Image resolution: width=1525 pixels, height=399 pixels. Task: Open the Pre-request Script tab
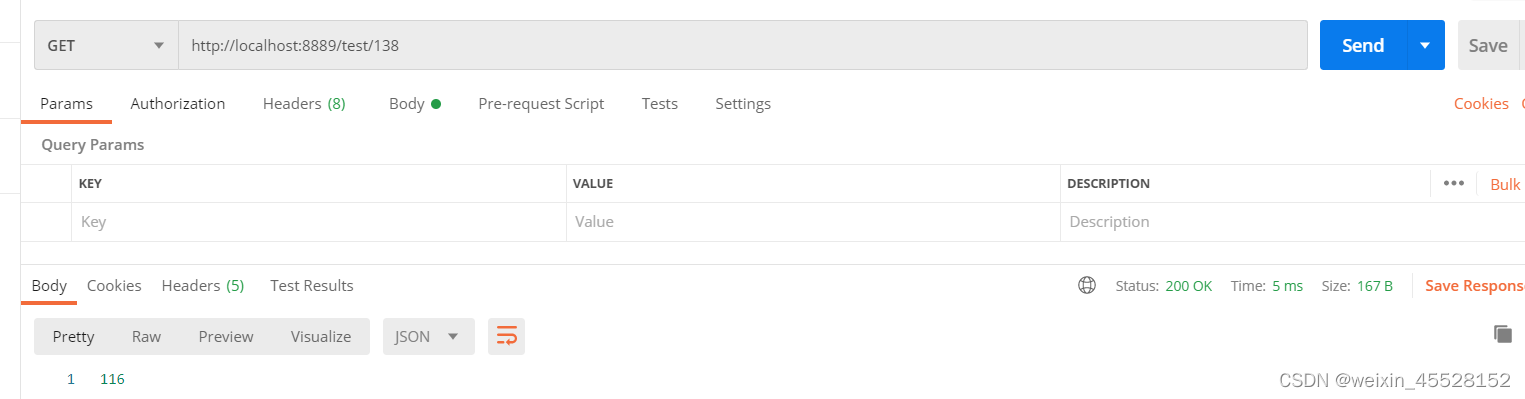tap(541, 104)
